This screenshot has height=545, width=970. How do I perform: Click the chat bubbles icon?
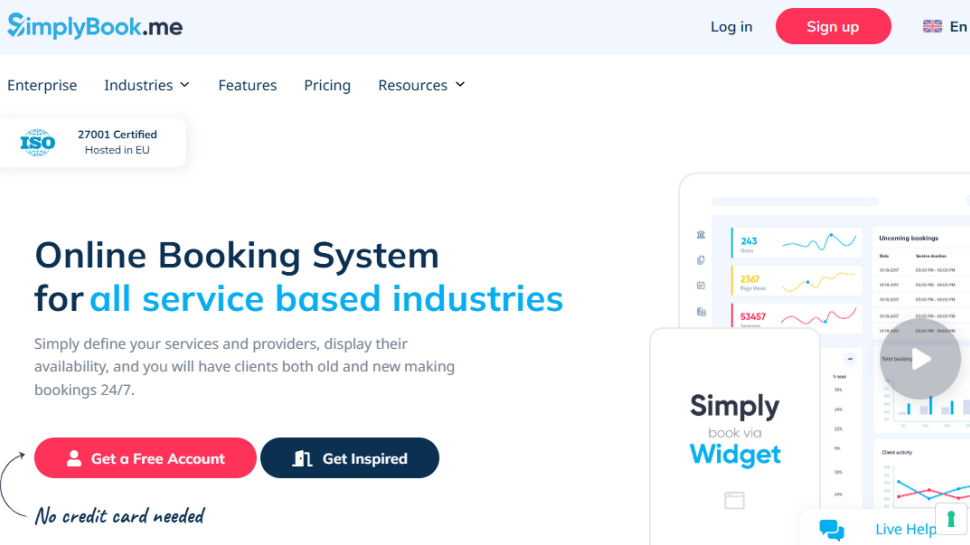coord(831,530)
